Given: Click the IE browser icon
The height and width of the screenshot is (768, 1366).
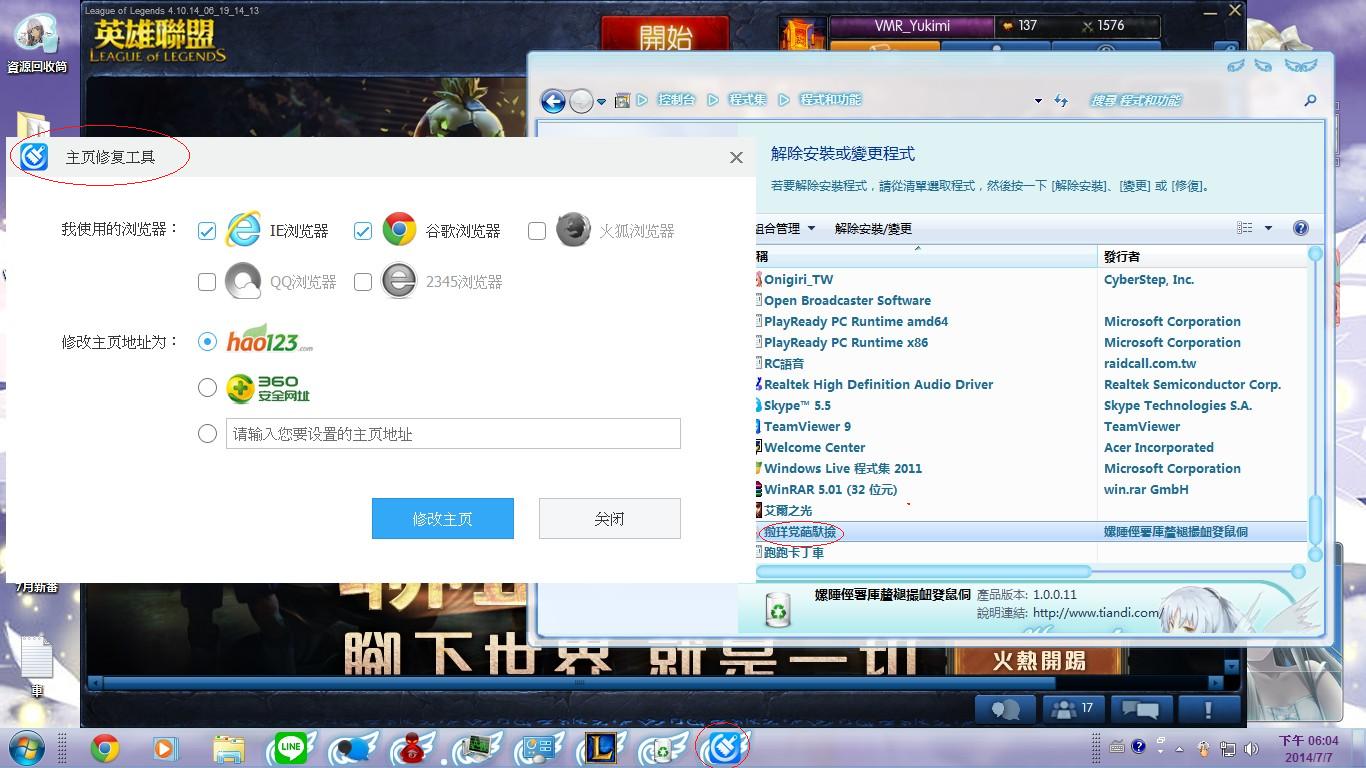Looking at the screenshot, I should [243, 230].
